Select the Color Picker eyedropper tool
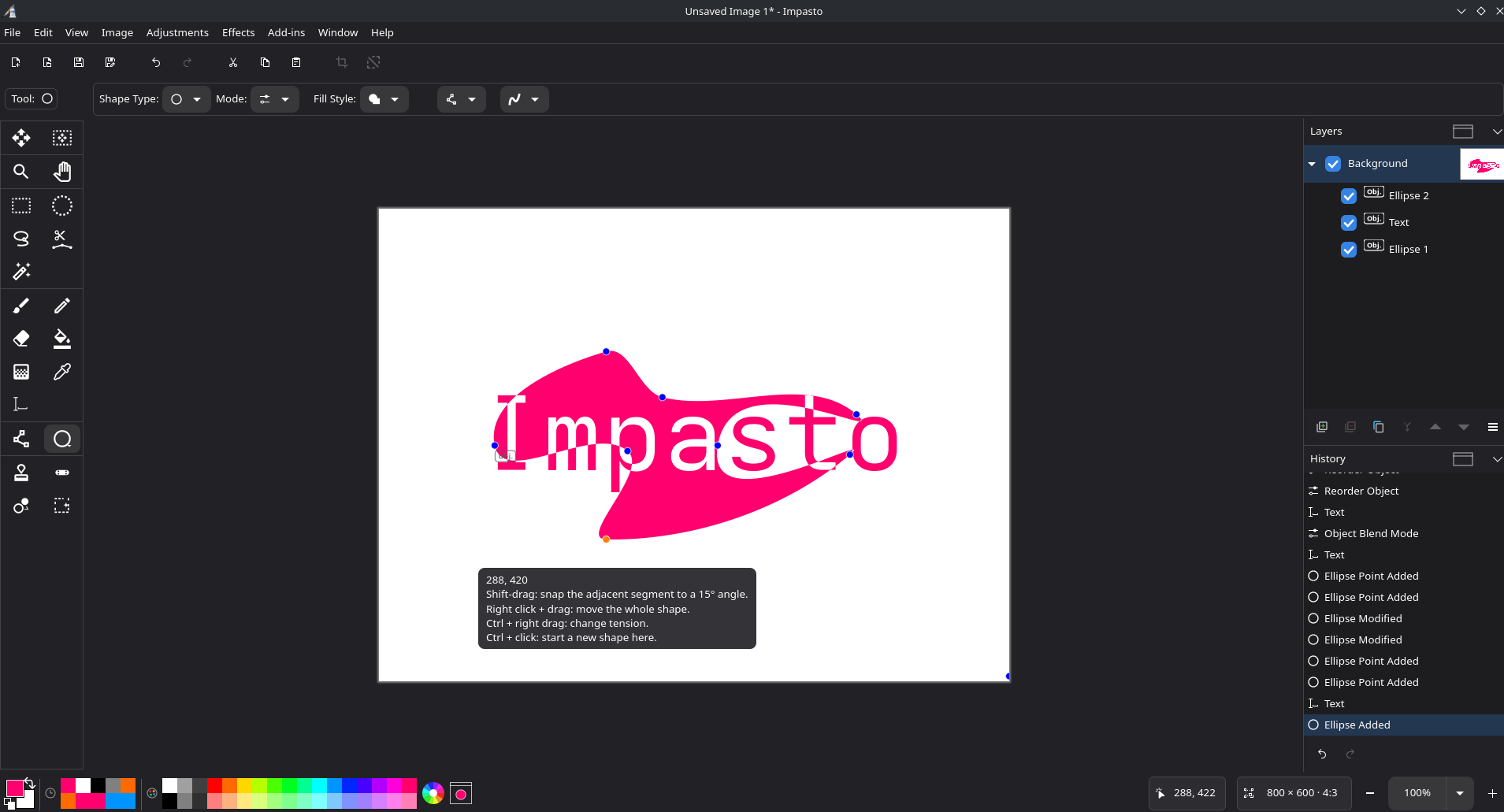 (62, 372)
